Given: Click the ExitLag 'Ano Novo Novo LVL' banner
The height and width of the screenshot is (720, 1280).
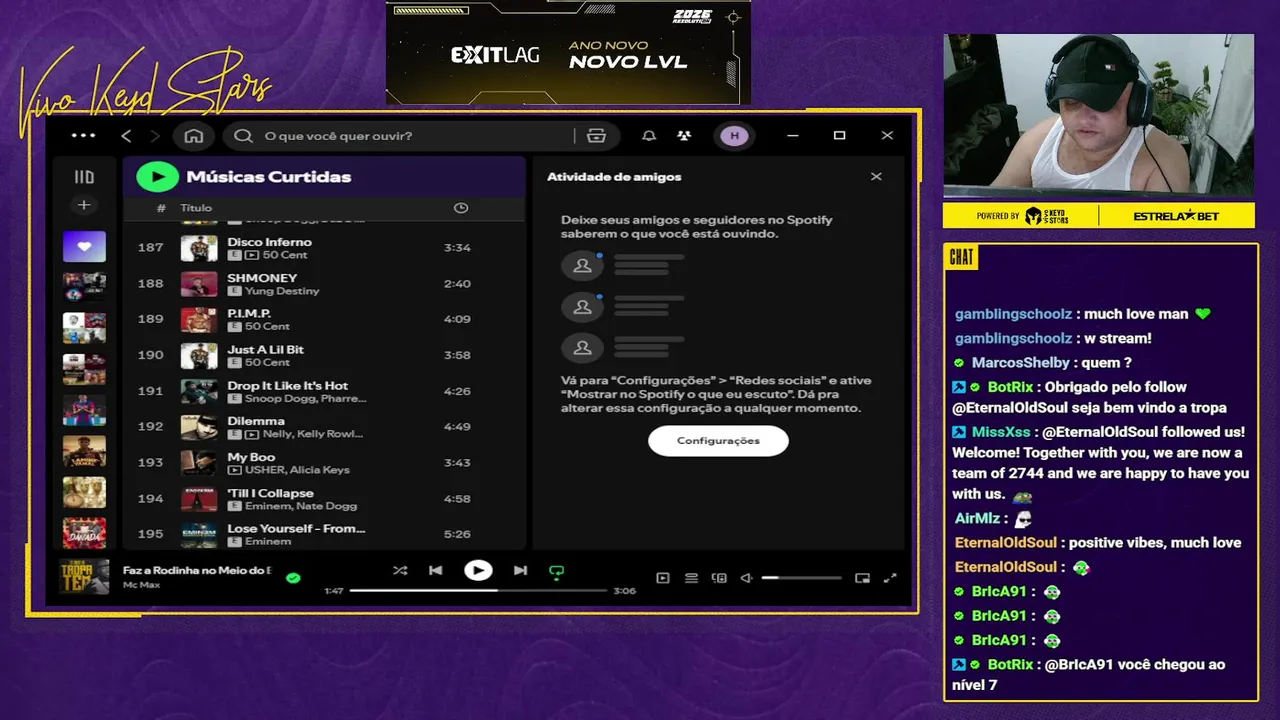Looking at the screenshot, I should [x=568, y=53].
